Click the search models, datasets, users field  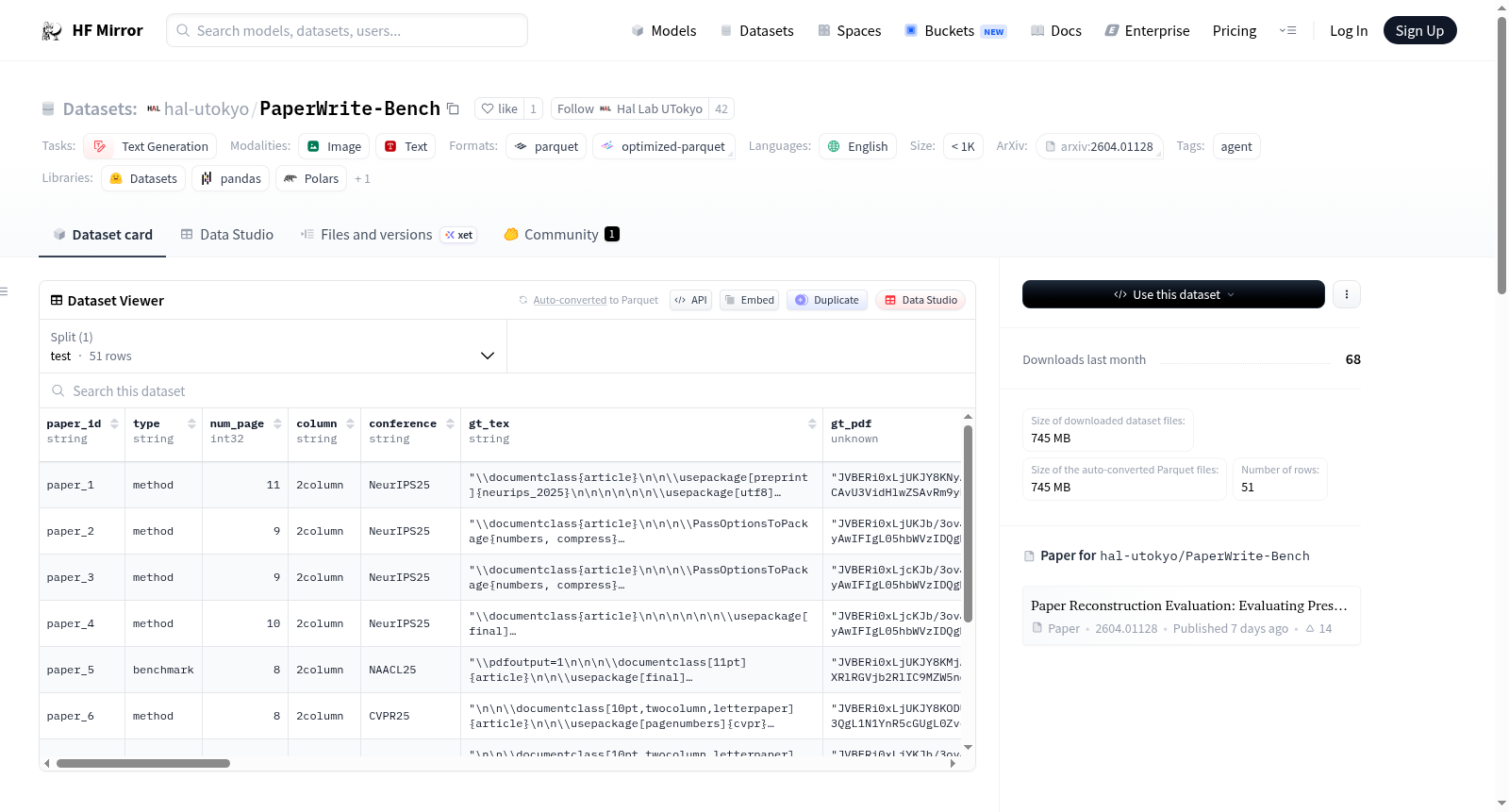[x=347, y=30]
